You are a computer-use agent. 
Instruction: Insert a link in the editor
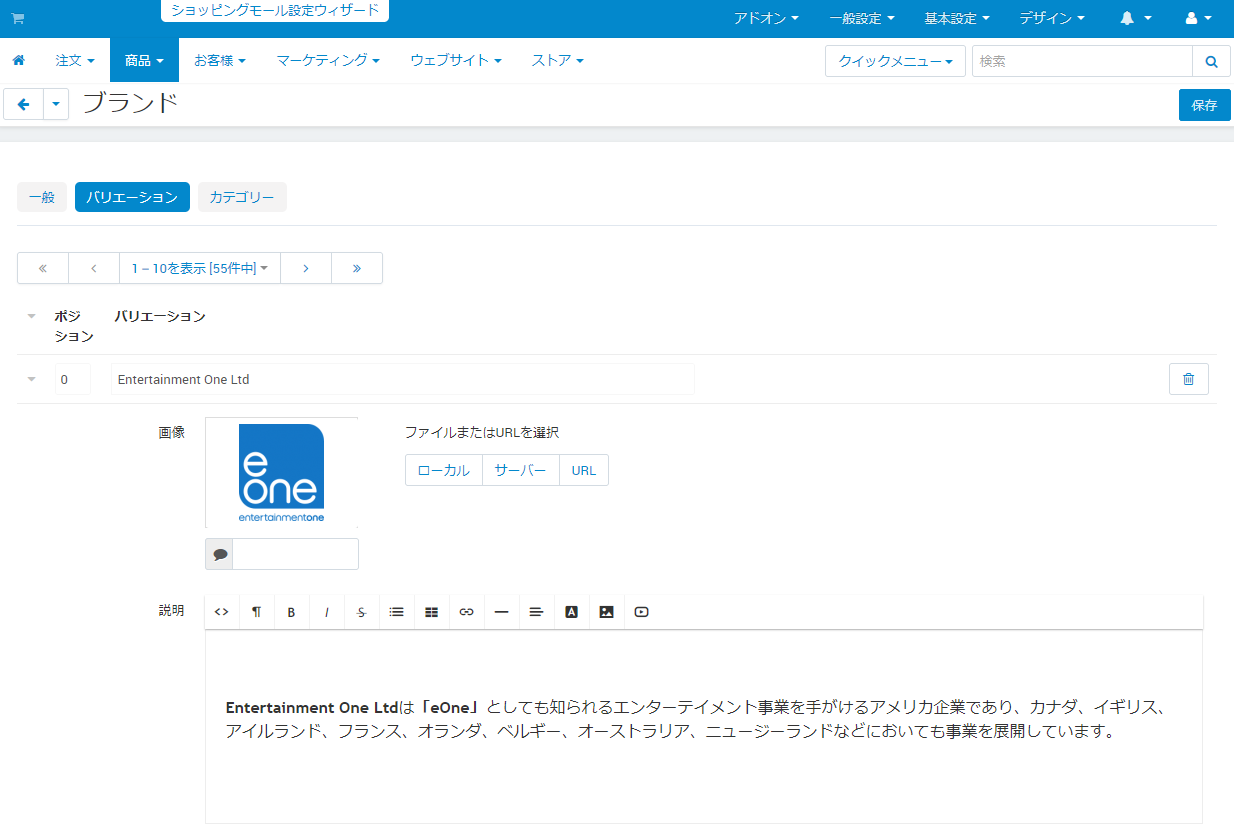(x=467, y=612)
